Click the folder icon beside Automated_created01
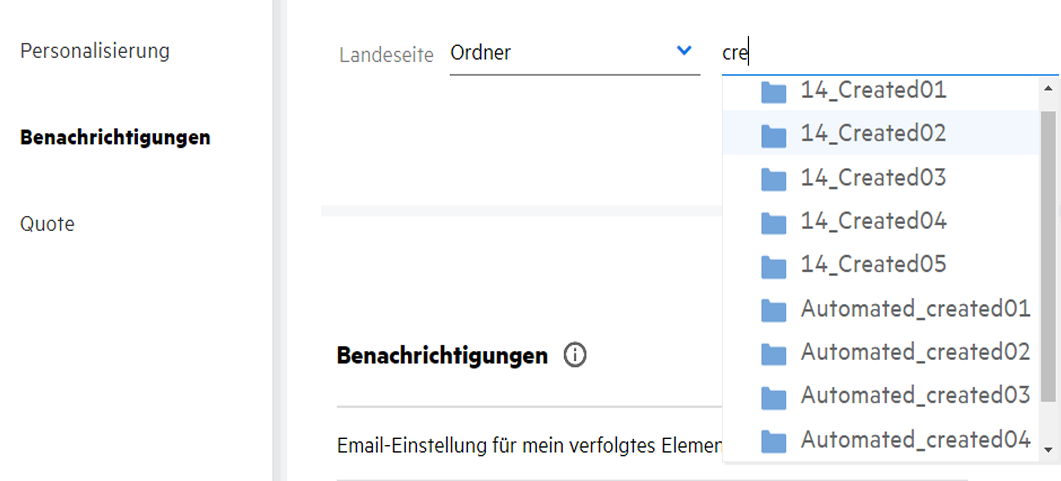This screenshot has height=481, width=1061. pos(773,310)
